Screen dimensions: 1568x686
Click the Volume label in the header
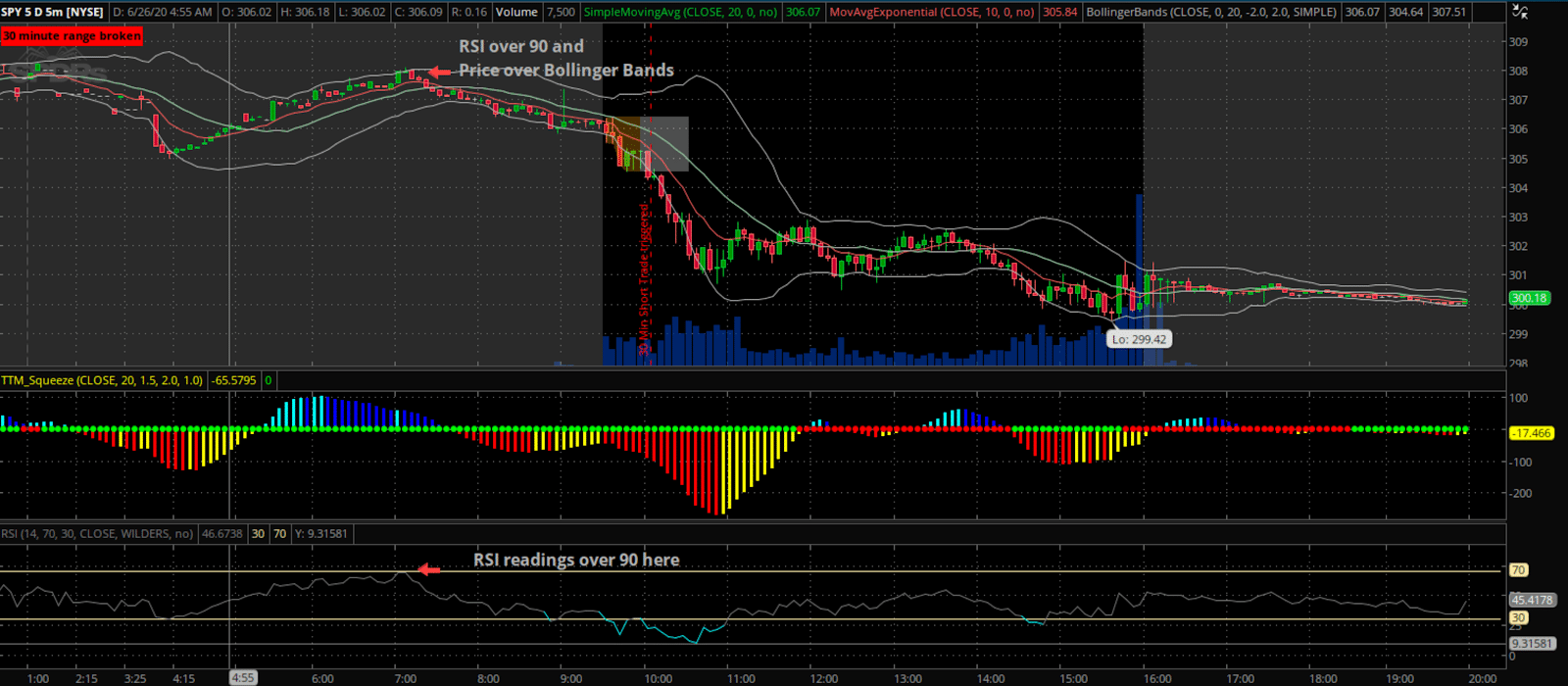click(516, 12)
